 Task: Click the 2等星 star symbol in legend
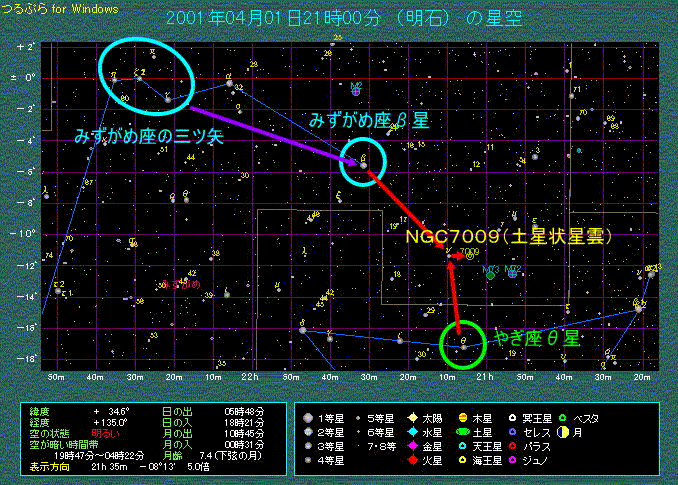[x=308, y=432]
